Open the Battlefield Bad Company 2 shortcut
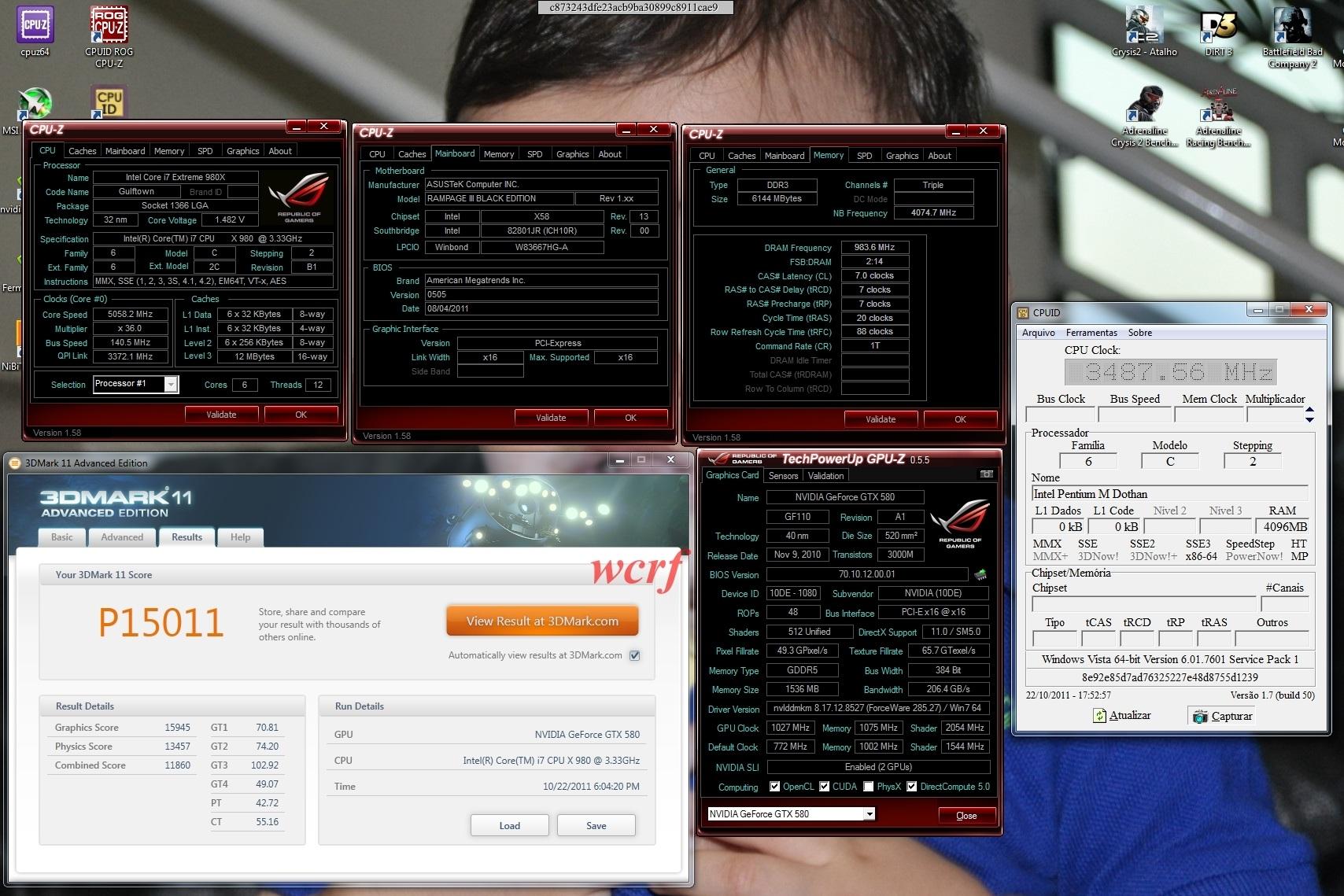 click(x=1292, y=36)
